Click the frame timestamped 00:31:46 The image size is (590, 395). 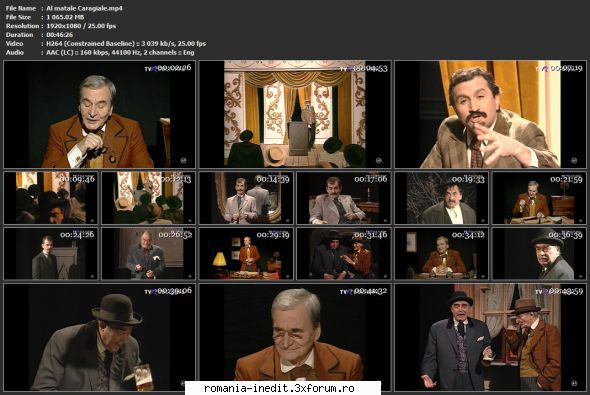tap(344, 254)
